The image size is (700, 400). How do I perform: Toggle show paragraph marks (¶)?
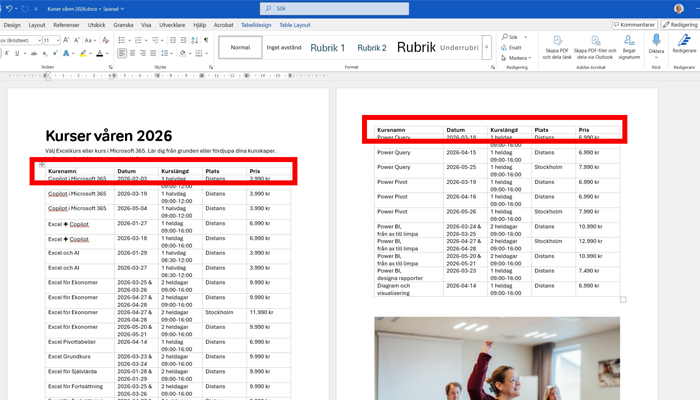tap(206, 41)
